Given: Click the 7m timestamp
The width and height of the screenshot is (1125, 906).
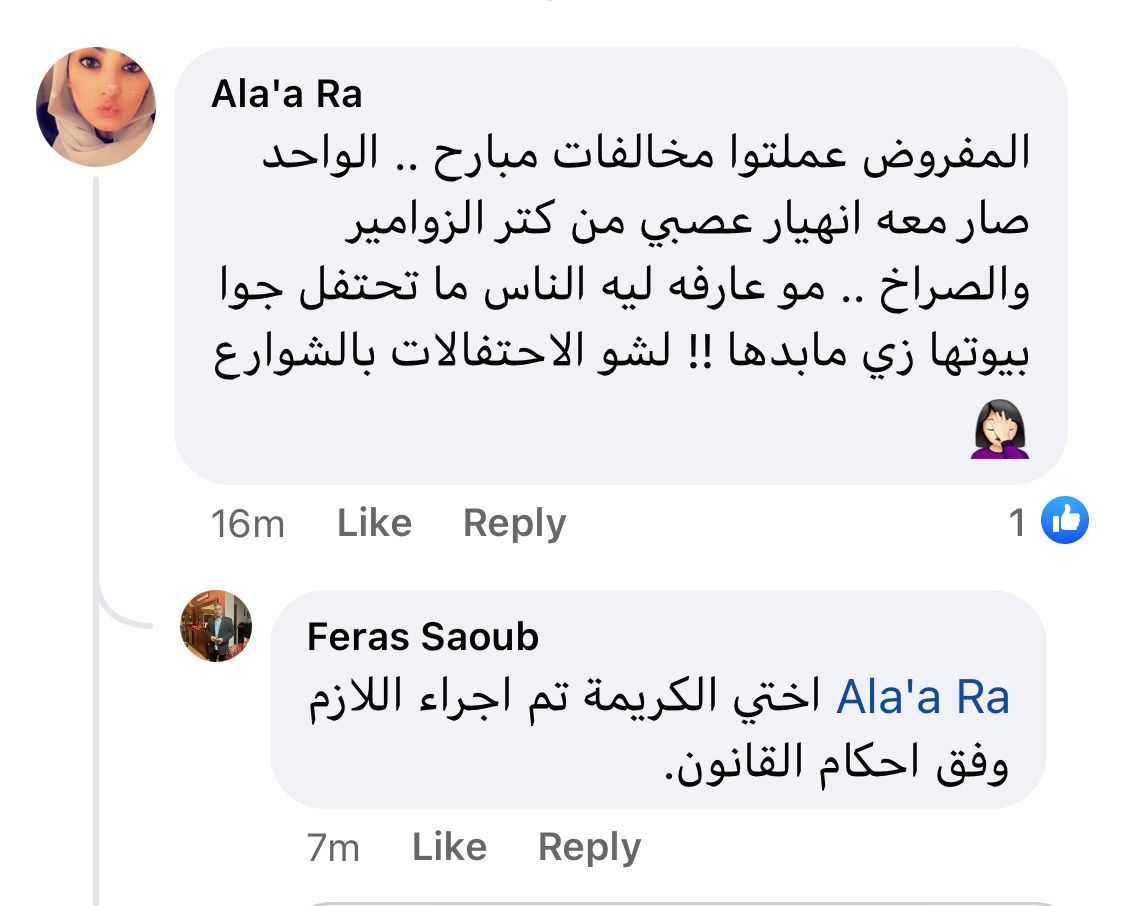Looking at the screenshot, I should (334, 848).
